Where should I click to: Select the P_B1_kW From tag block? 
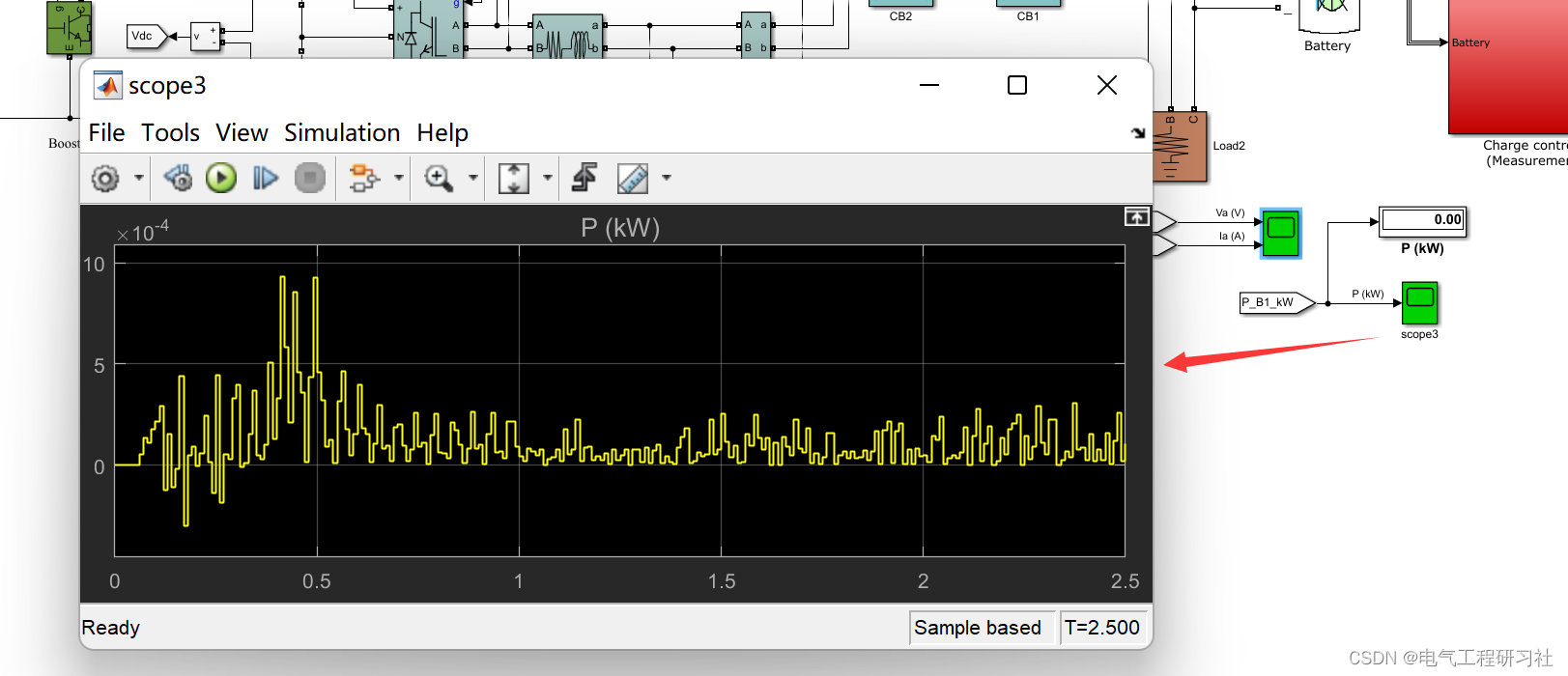click(x=1277, y=303)
